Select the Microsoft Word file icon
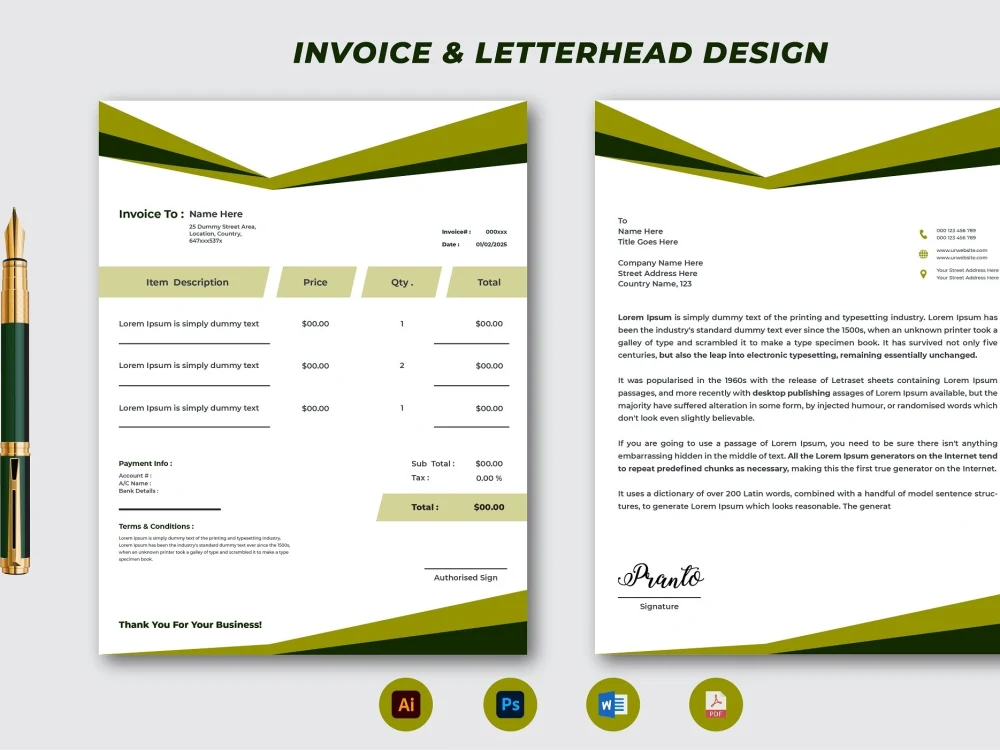This screenshot has height=750, width=1000. click(x=613, y=704)
